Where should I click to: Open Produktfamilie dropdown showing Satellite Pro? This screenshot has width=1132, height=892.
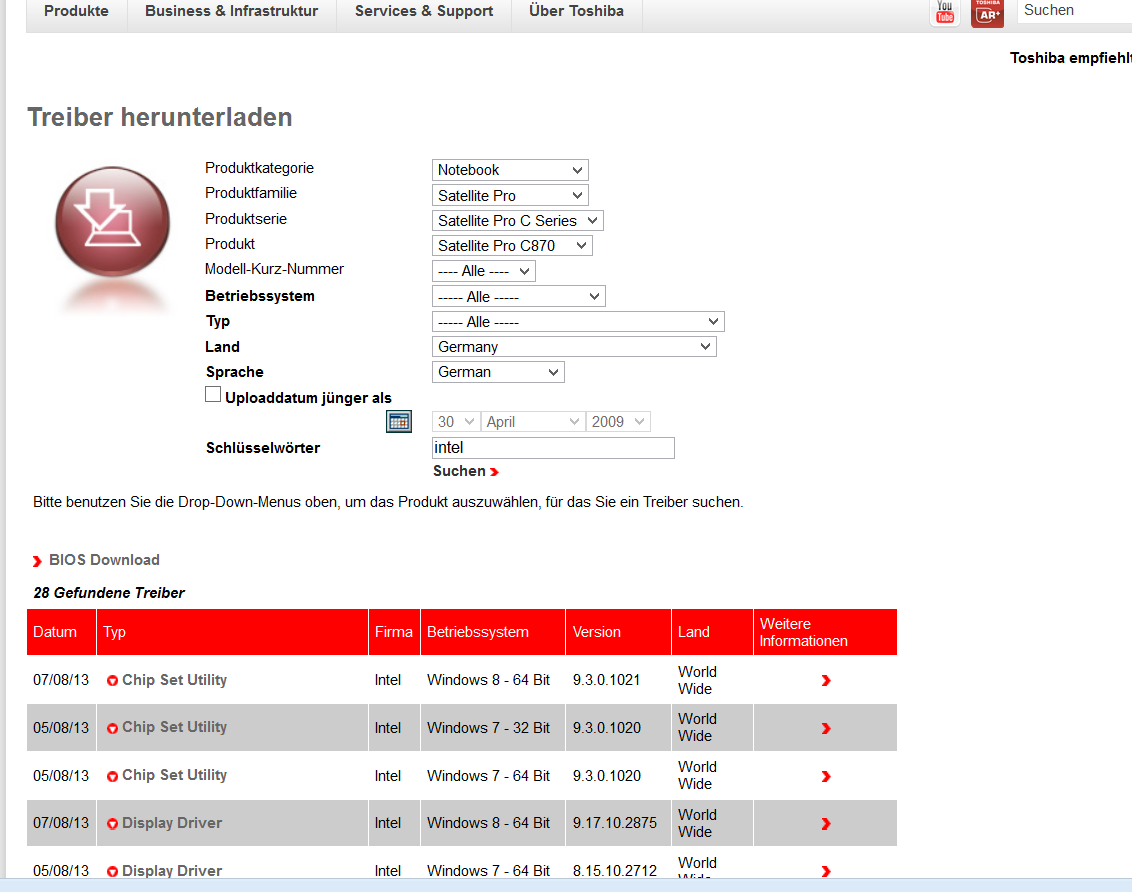coord(510,196)
